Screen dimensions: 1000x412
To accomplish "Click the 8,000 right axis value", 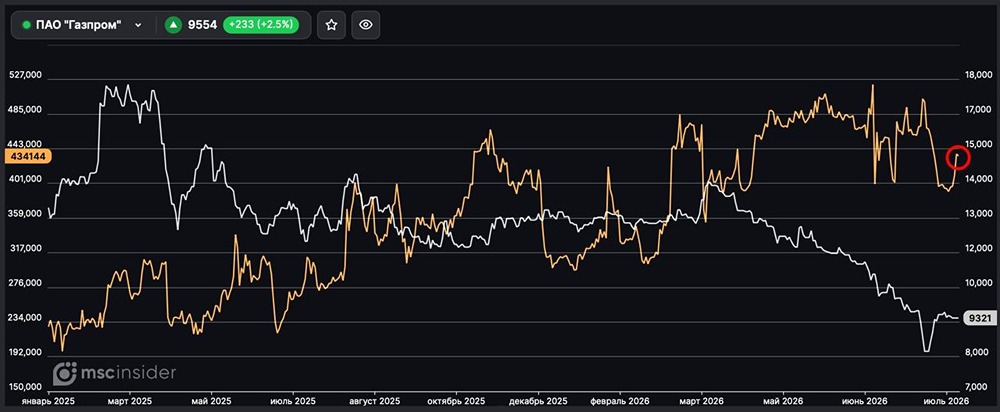I will point(977,353).
